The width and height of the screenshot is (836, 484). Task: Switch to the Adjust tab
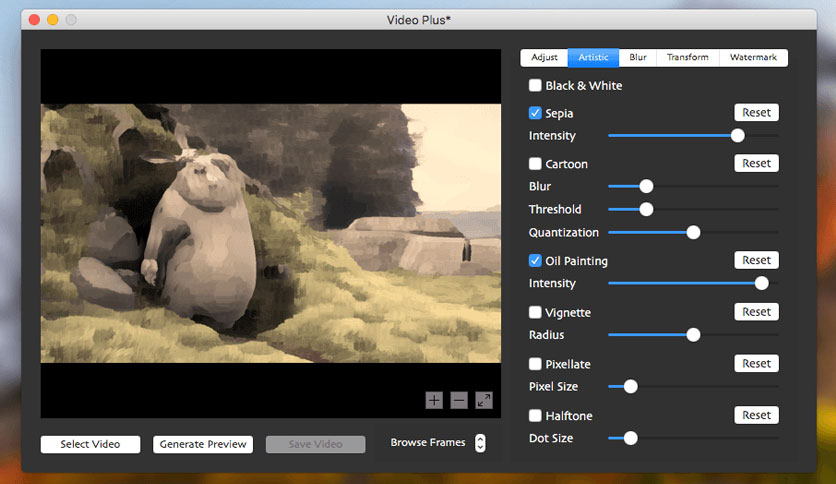click(x=544, y=58)
